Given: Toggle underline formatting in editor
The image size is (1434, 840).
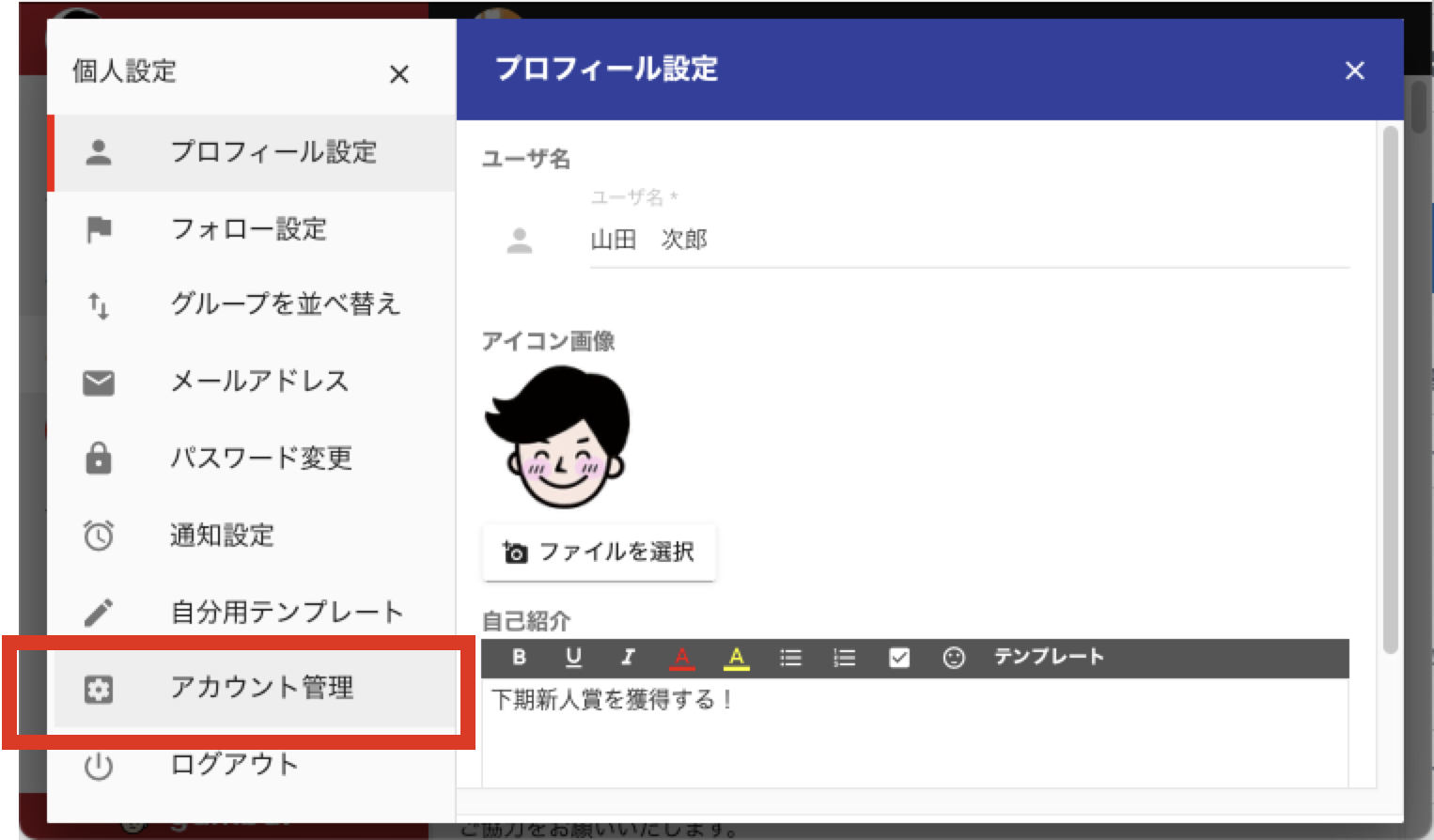Looking at the screenshot, I should tap(573, 658).
